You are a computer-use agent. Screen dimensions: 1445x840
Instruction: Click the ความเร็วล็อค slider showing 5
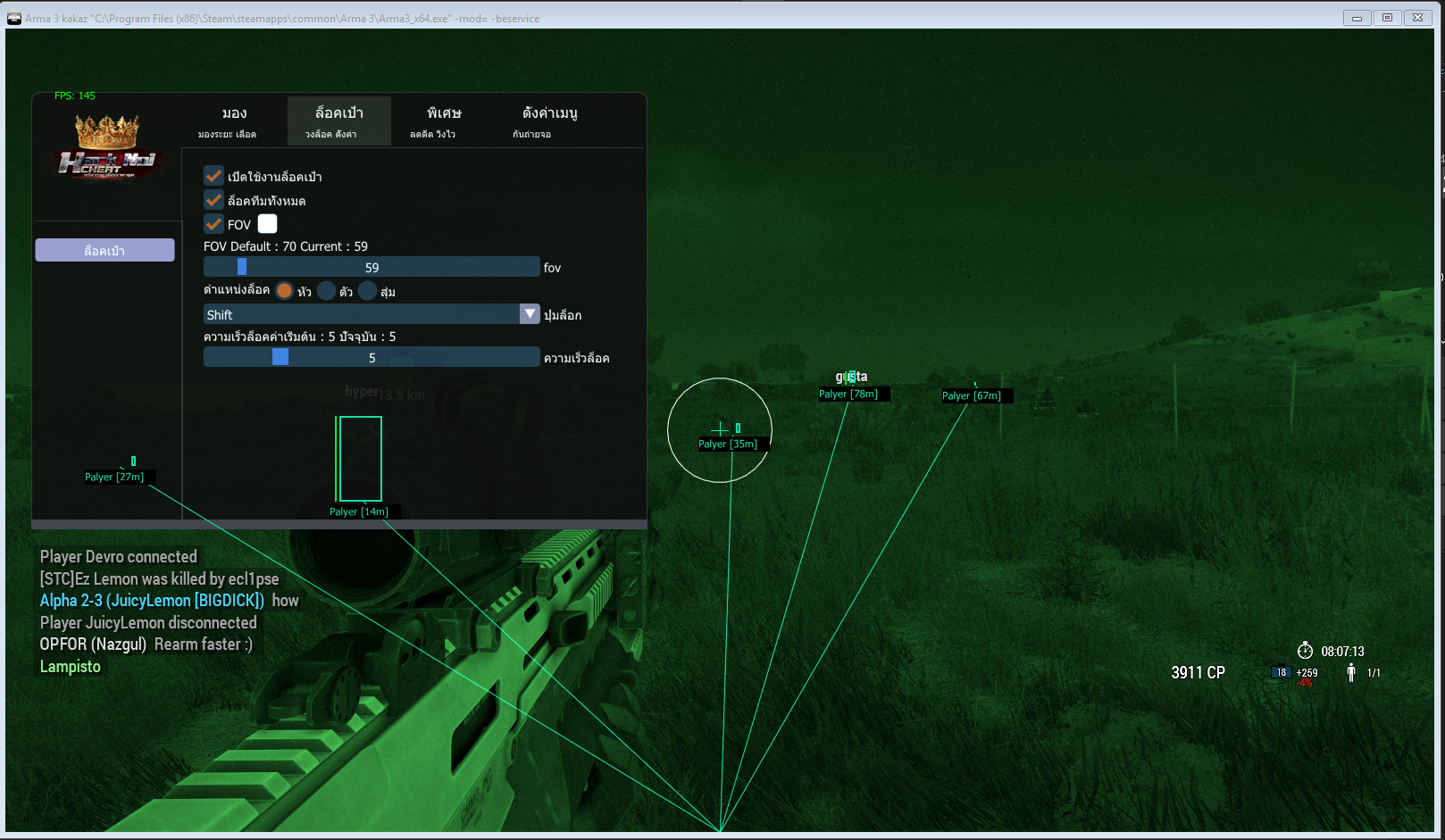(x=372, y=357)
